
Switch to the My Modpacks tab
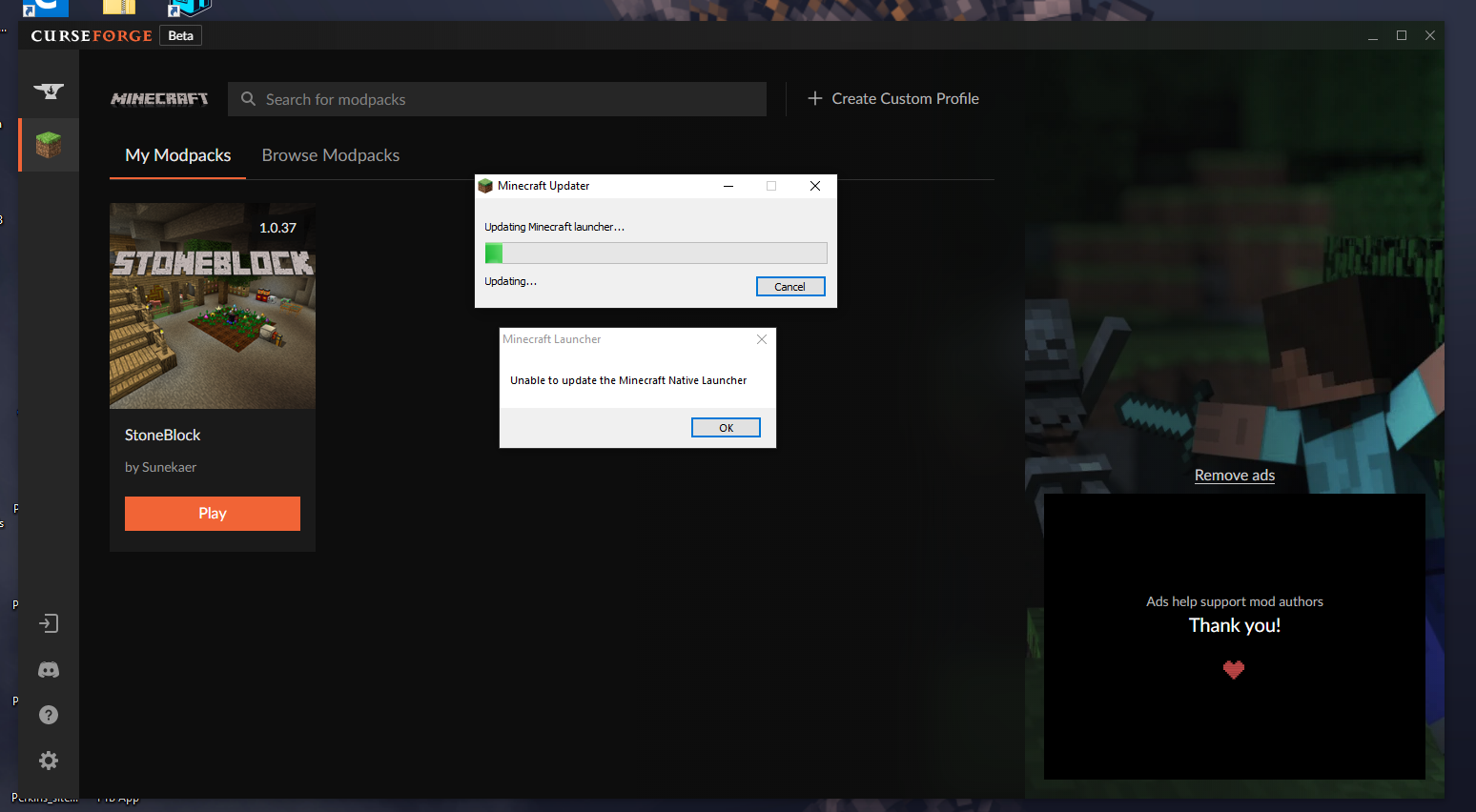tap(178, 155)
